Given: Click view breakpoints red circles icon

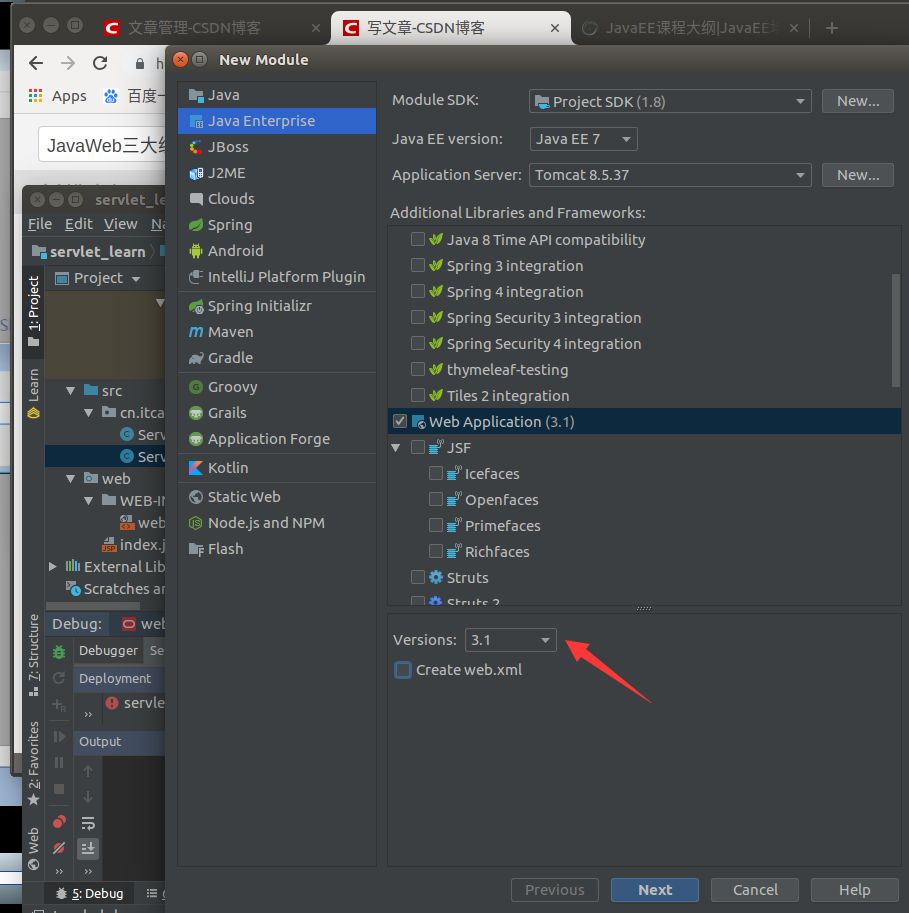Looking at the screenshot, I should coord(59,822).
